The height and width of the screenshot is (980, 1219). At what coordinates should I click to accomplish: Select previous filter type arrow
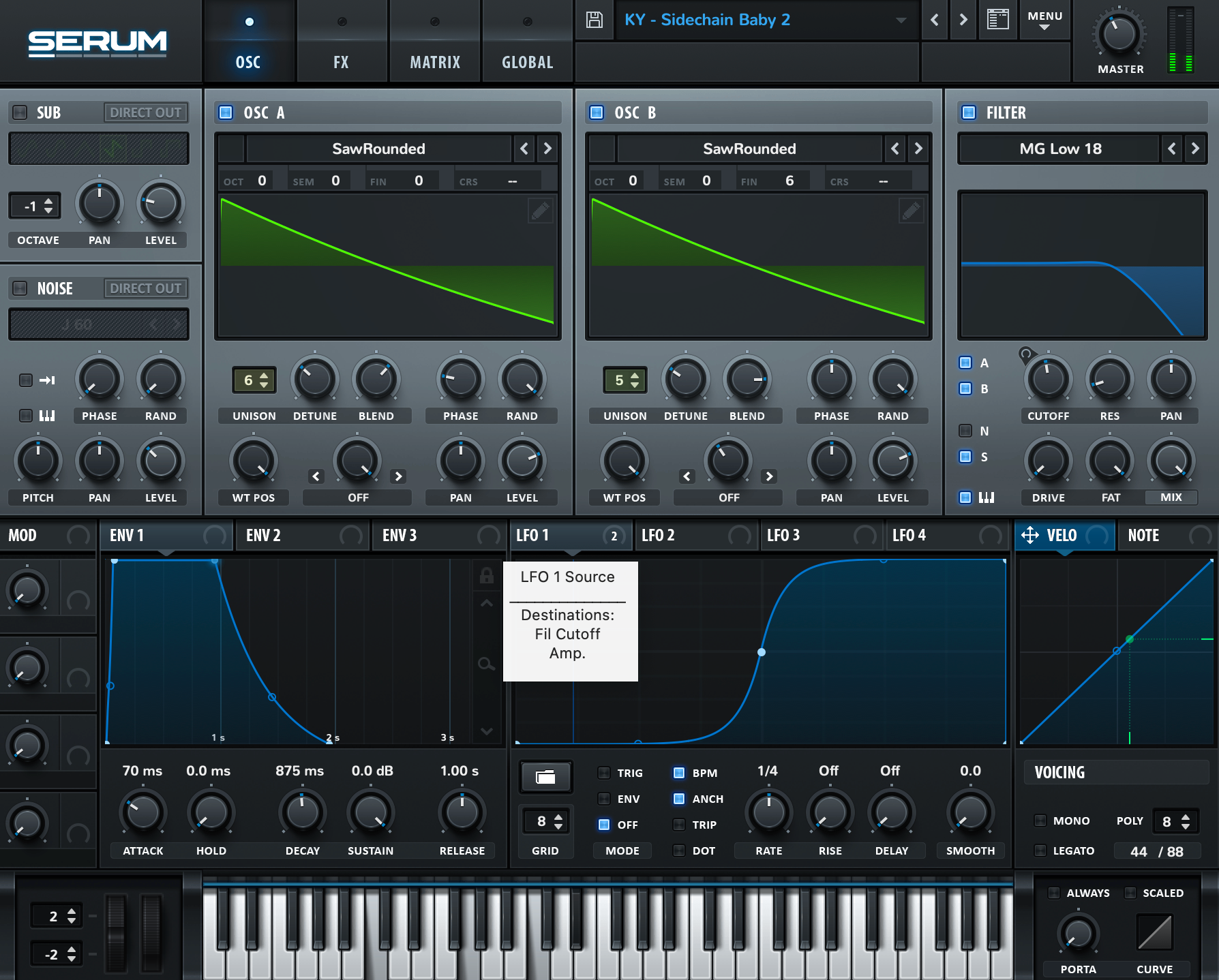click(1171, 149)
